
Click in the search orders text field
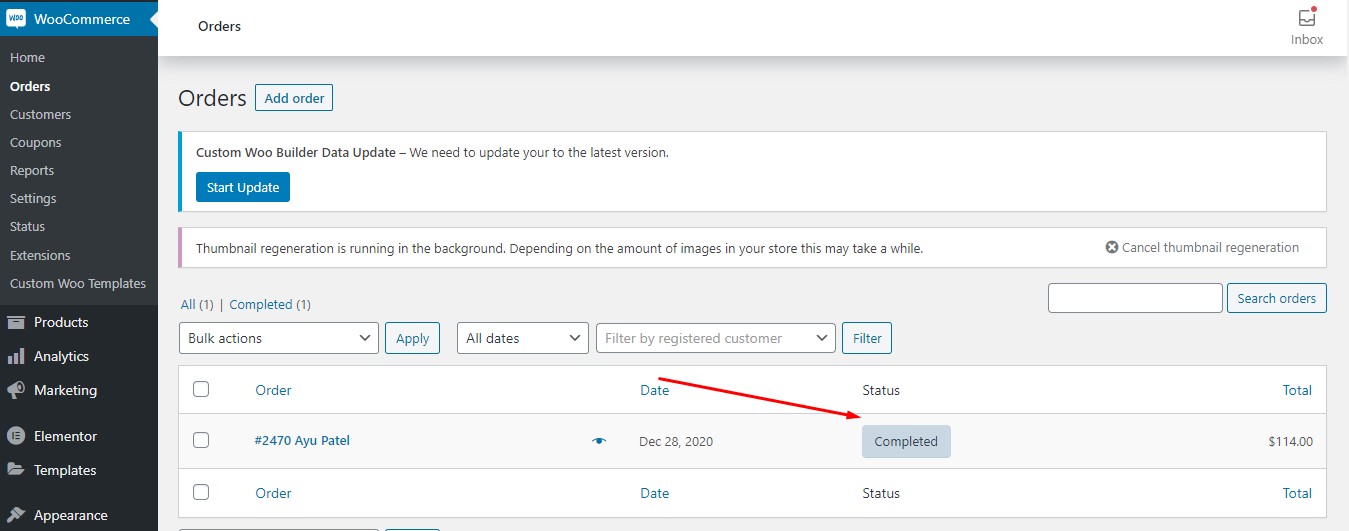tap(1135, 298)
